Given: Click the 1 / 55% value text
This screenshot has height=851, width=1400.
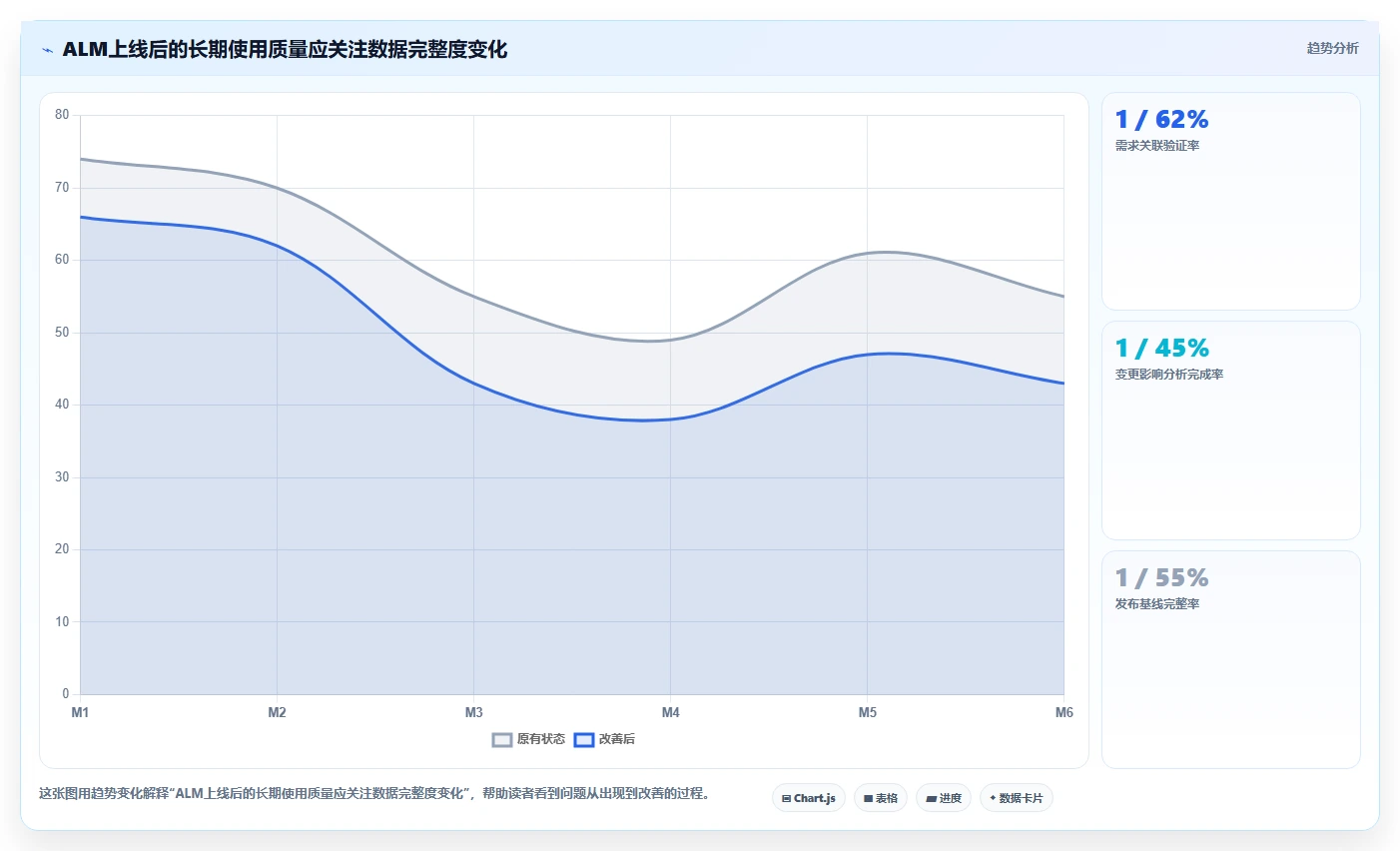Looking at the screenshot, I should pos(1161,577).
